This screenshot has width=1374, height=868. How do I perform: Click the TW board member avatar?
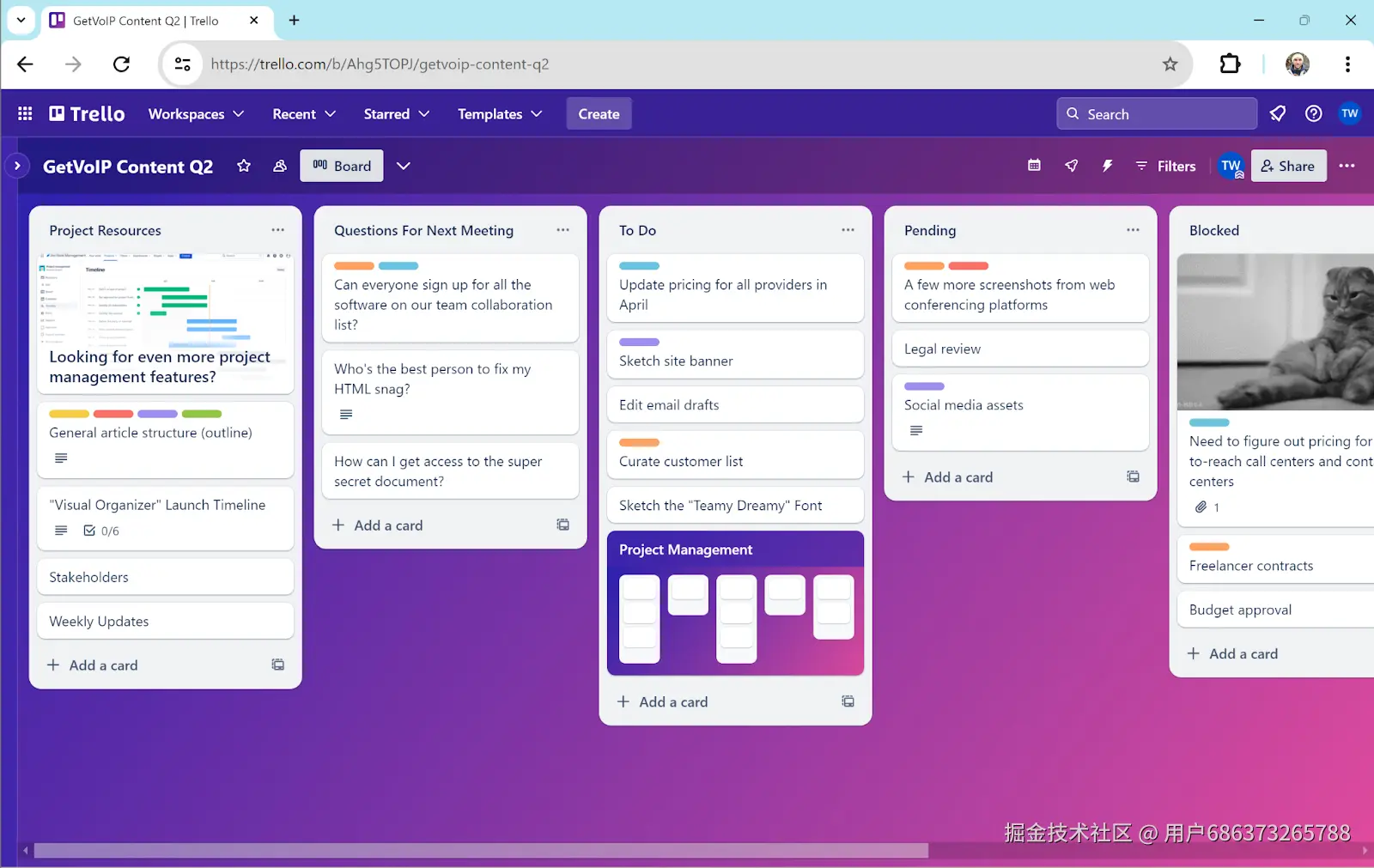tap(1231, 166)
